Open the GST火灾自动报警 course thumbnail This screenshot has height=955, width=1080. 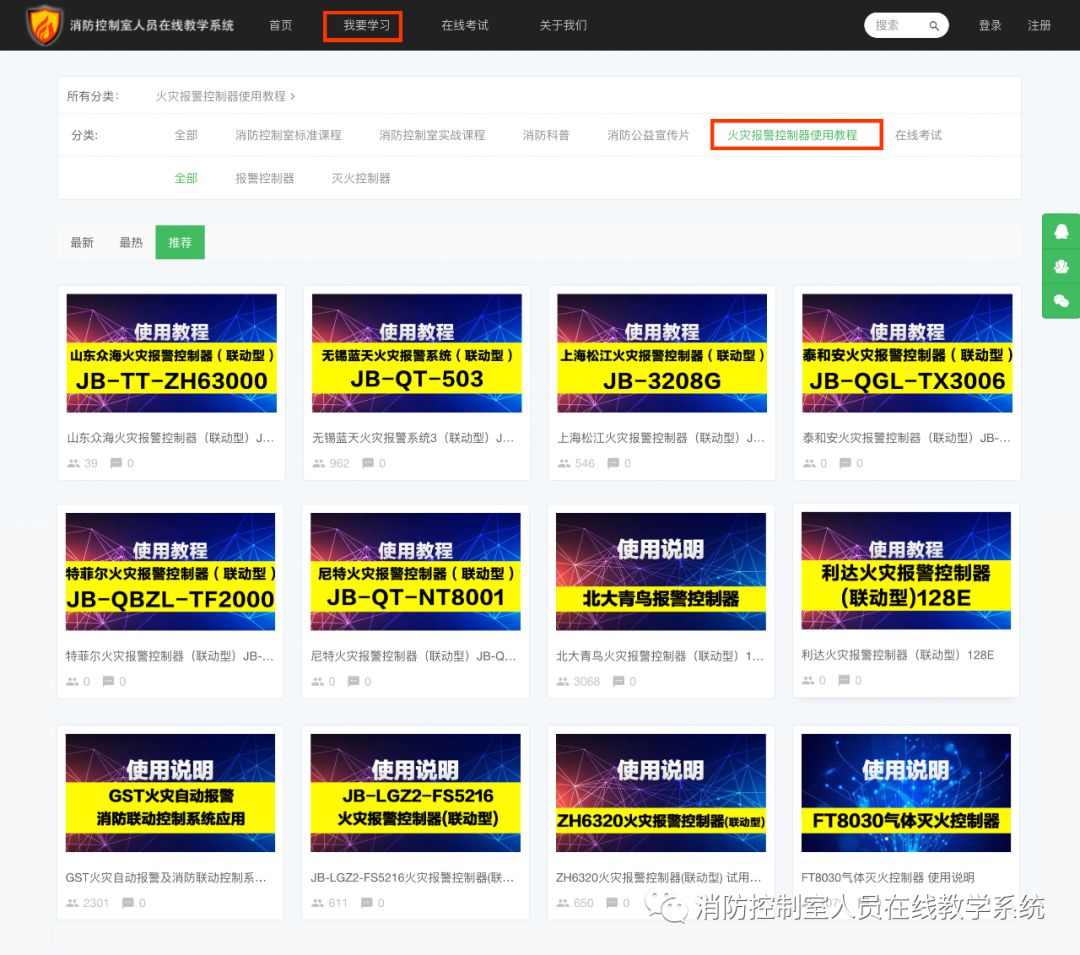tap(170, 793)
